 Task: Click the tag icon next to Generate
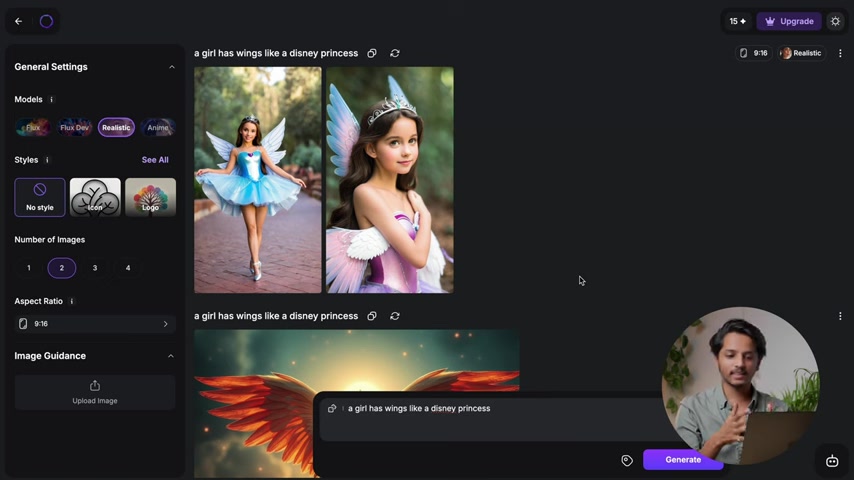[627, 460]
